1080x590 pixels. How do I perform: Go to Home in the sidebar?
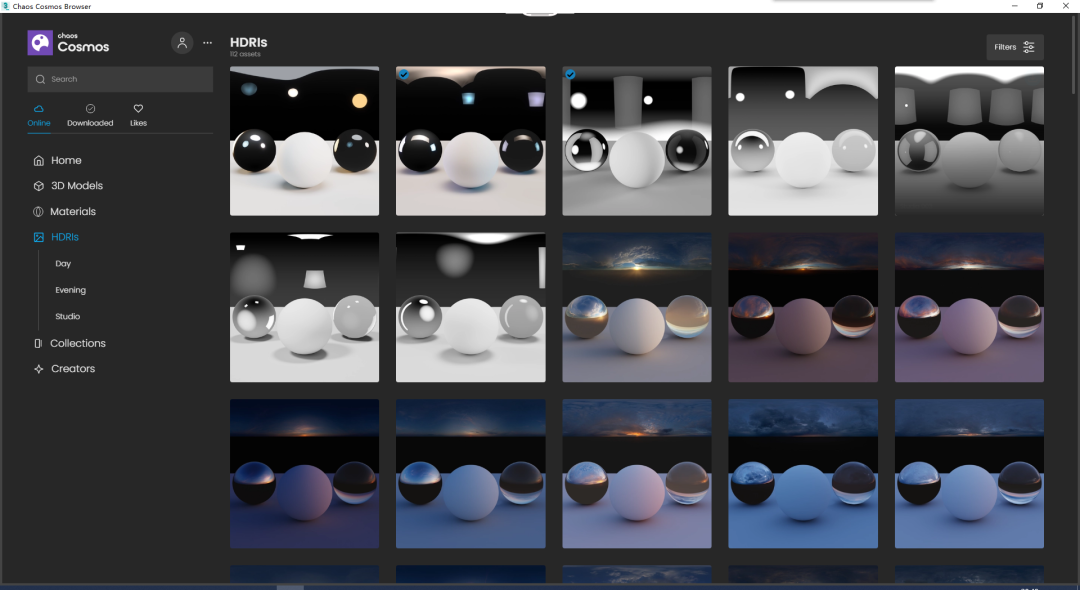point(66,160)
